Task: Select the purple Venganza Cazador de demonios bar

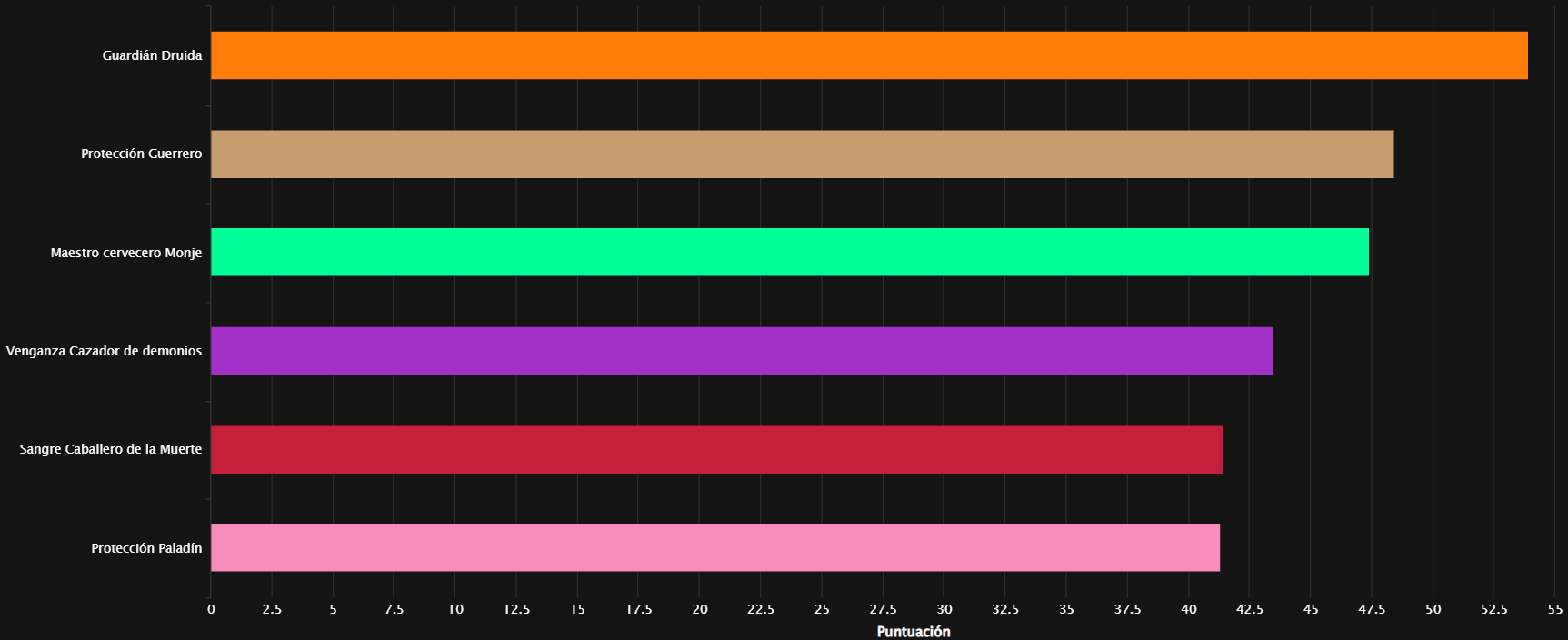Action: point(742,351)
